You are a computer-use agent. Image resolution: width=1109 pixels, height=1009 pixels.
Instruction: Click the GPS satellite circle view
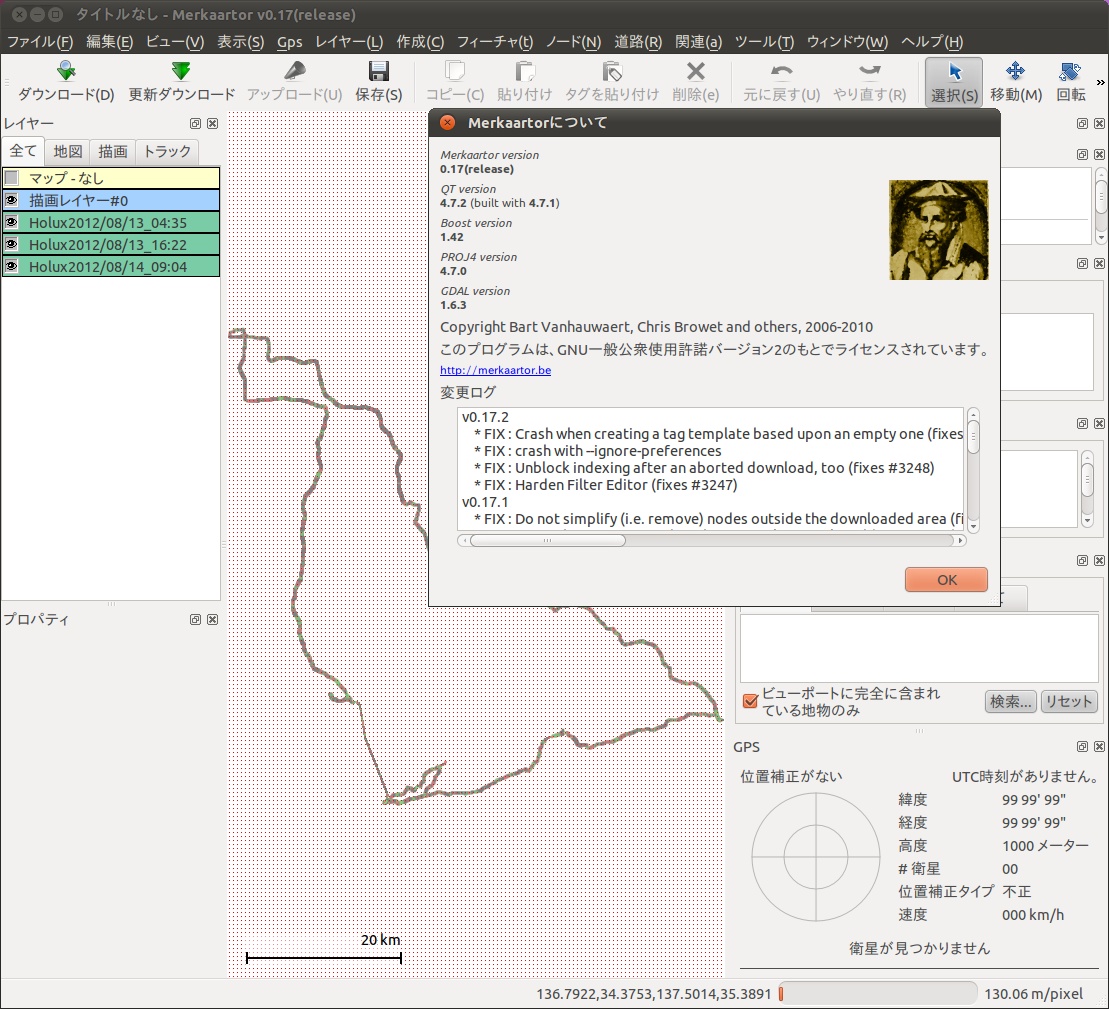(815, 857)
